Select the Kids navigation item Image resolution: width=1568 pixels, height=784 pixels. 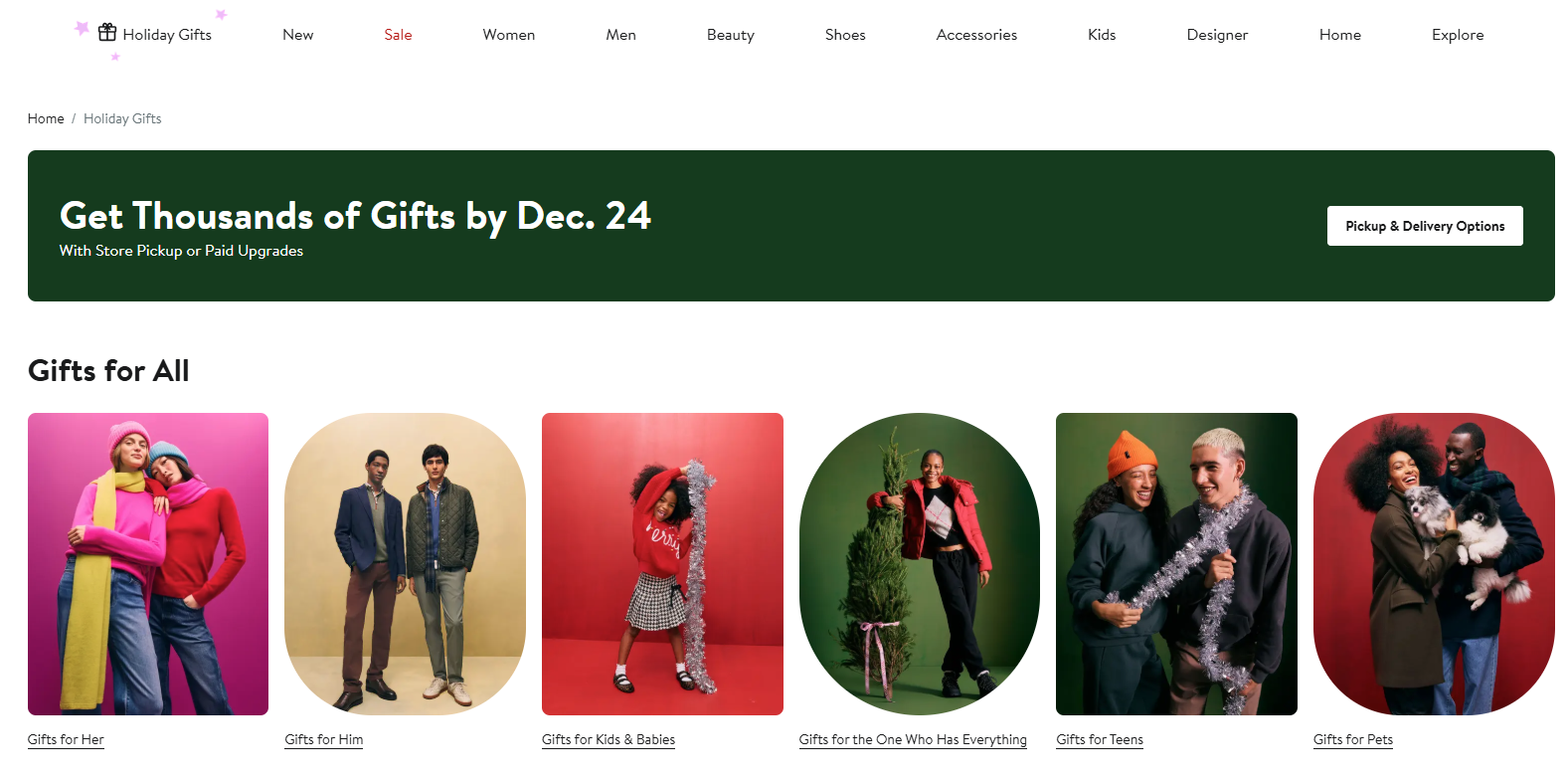[1102, 35]
